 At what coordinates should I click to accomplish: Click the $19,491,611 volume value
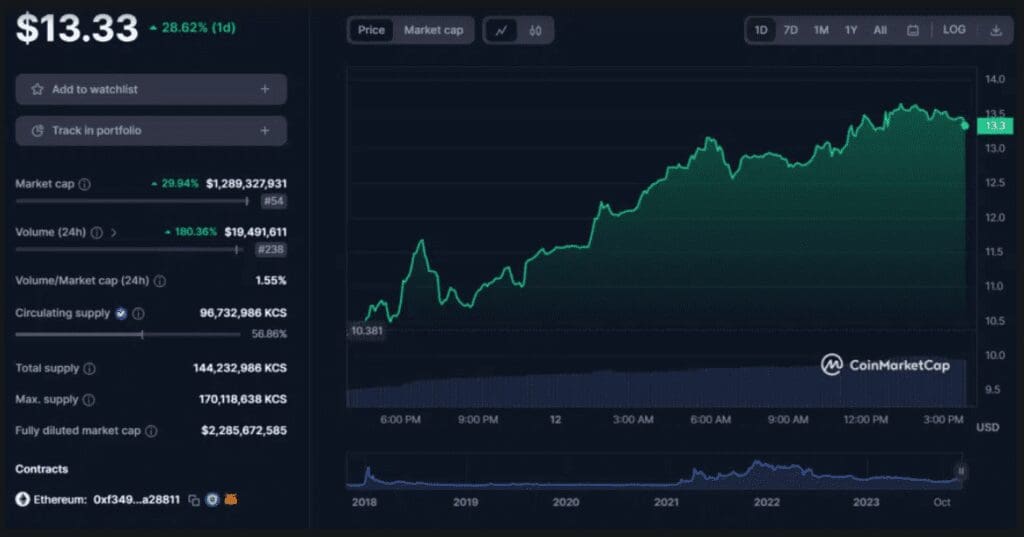tap(255, 232)
